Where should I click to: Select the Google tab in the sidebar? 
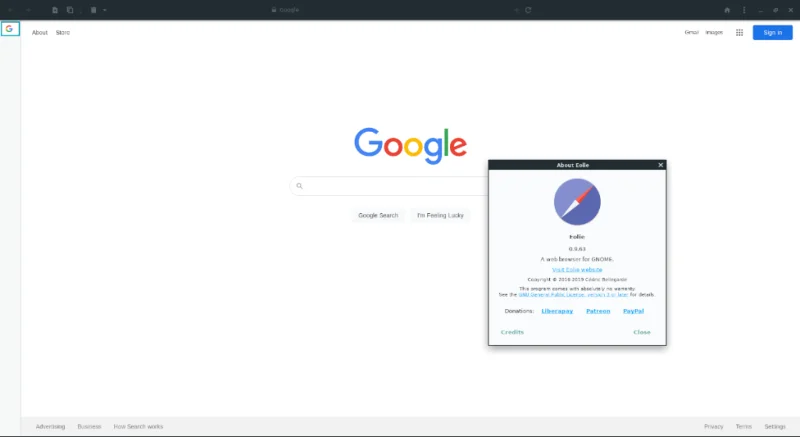coord(10,29)
